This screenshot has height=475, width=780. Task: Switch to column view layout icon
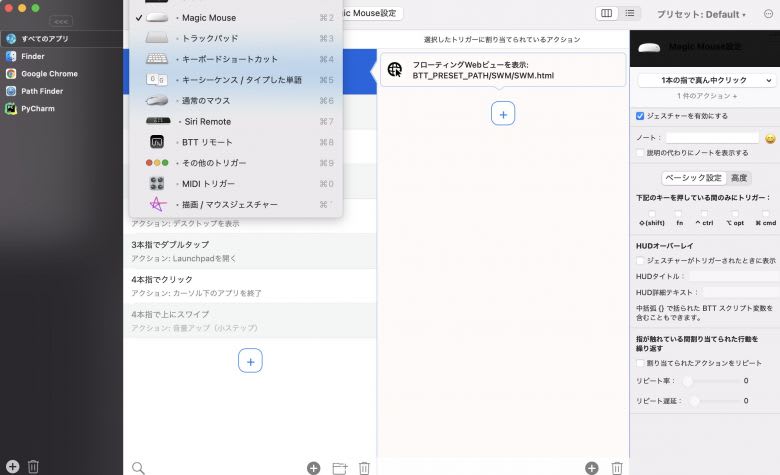(x=606, y=13)
